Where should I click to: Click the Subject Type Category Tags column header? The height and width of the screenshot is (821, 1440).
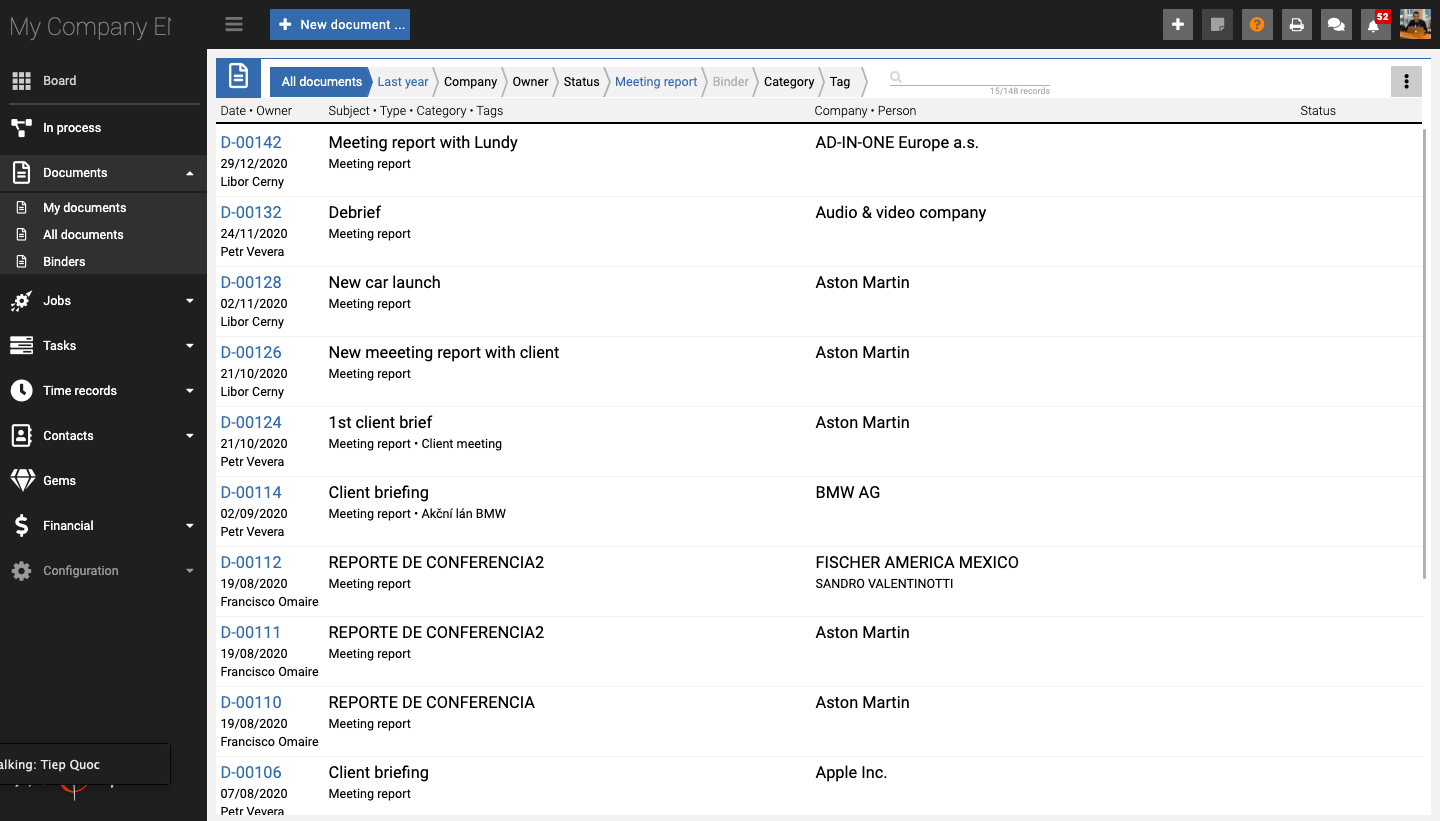pos(415,111)
